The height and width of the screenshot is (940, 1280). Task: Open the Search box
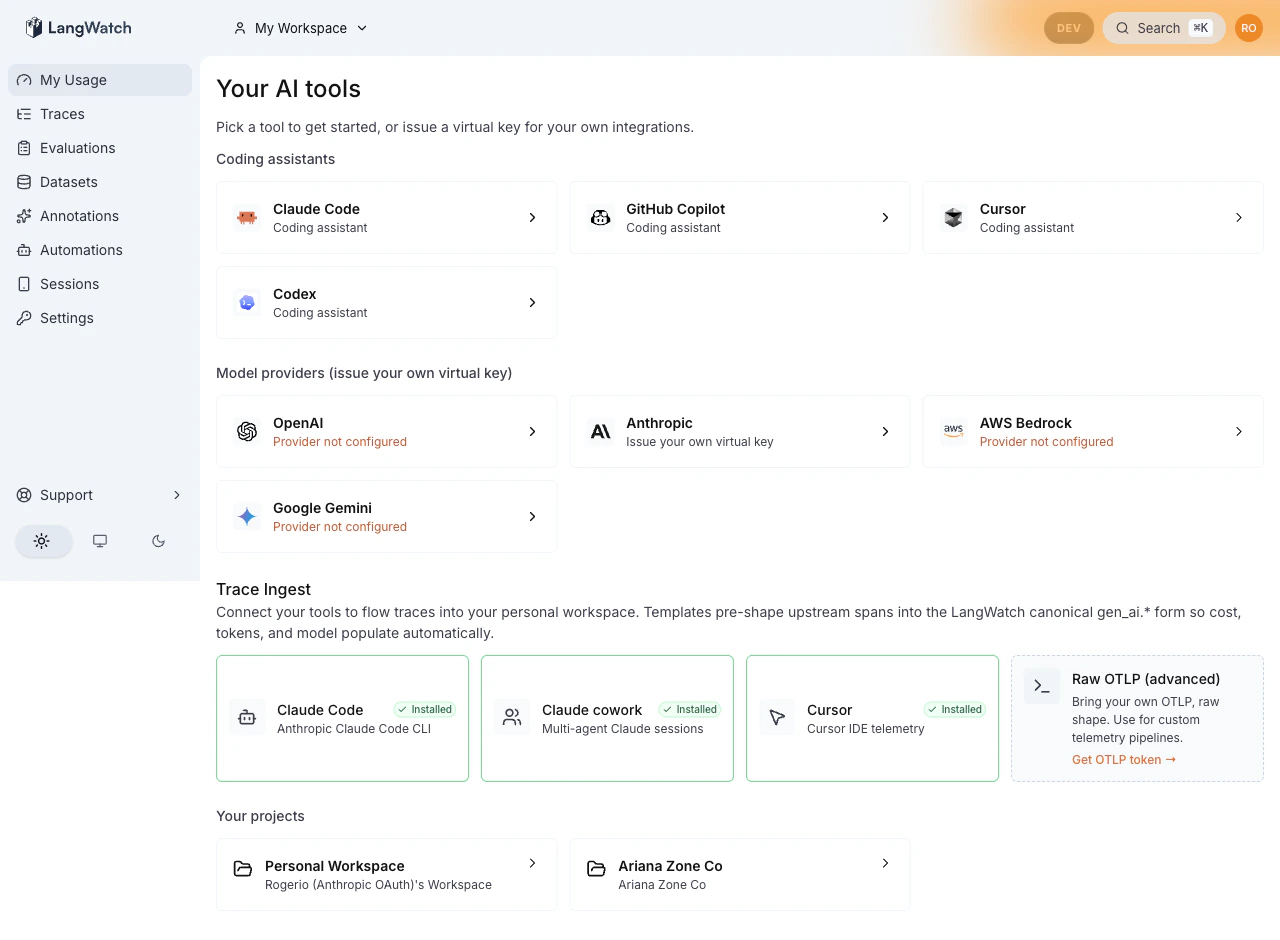pyautogui.click(x=1164, y=28)
